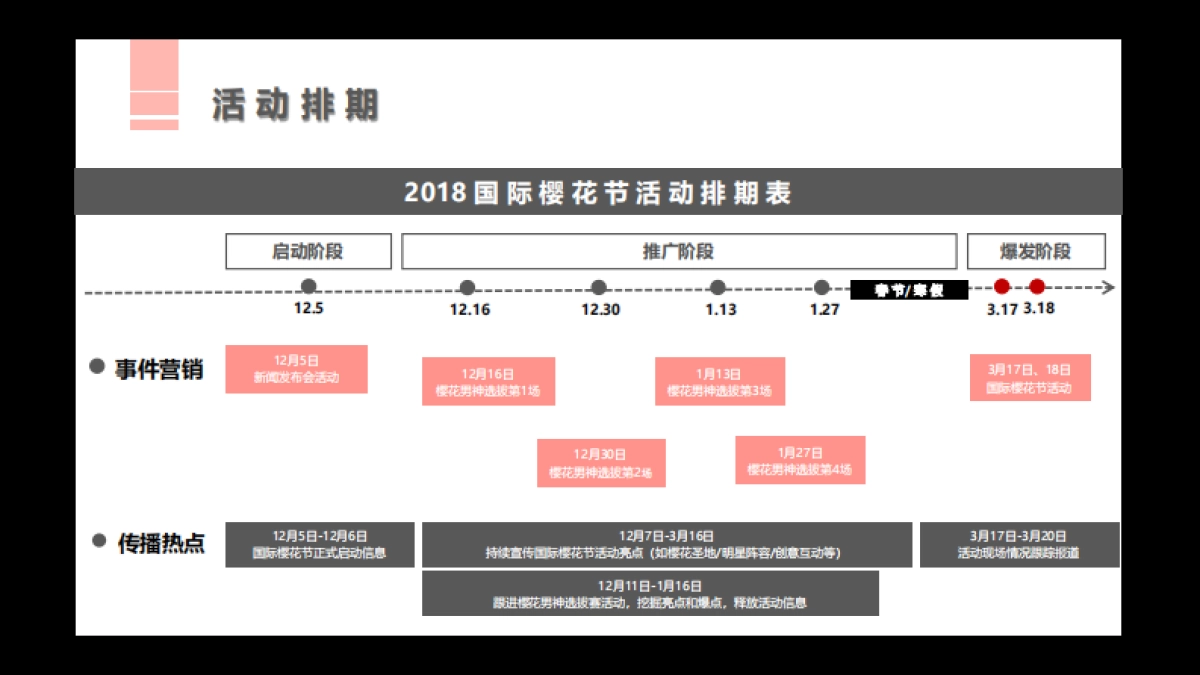Select the 爆发阶段 phase box

point(1035,251)
